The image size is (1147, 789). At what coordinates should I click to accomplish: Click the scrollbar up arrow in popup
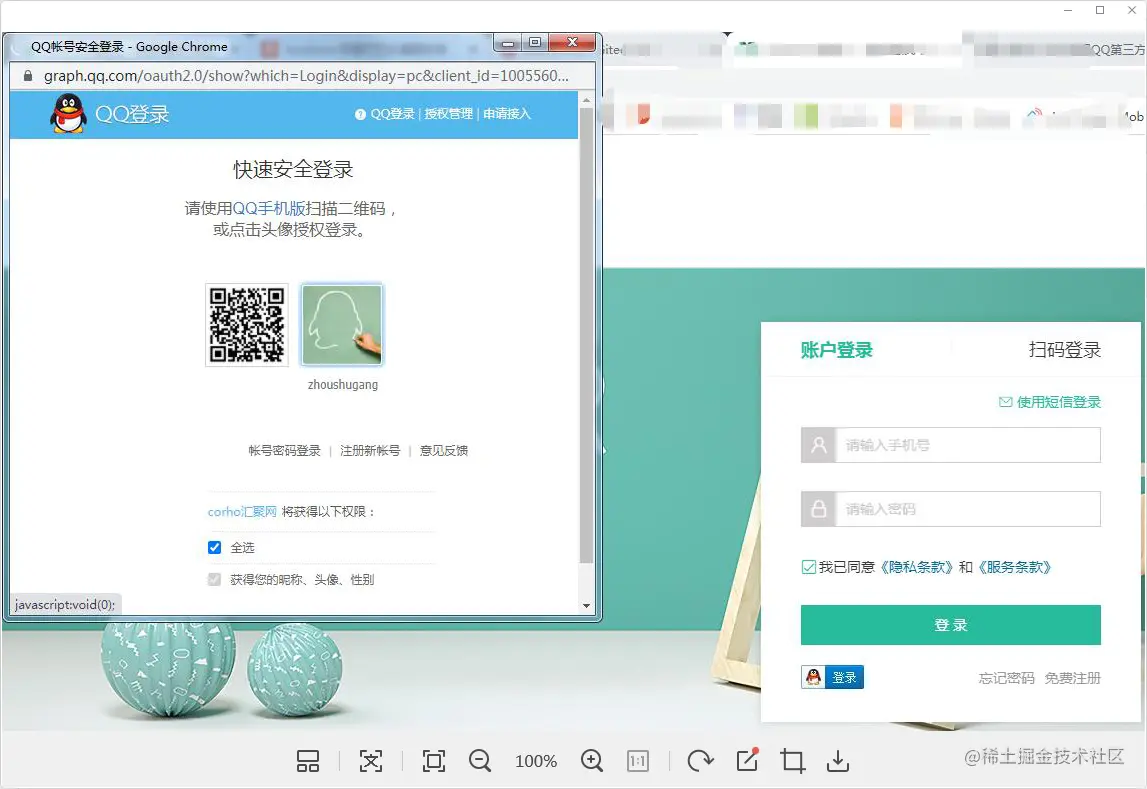coord(586,99)
